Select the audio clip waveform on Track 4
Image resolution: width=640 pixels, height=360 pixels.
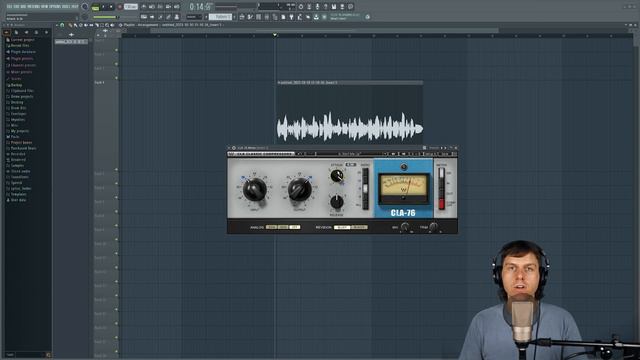click(349, 127)
